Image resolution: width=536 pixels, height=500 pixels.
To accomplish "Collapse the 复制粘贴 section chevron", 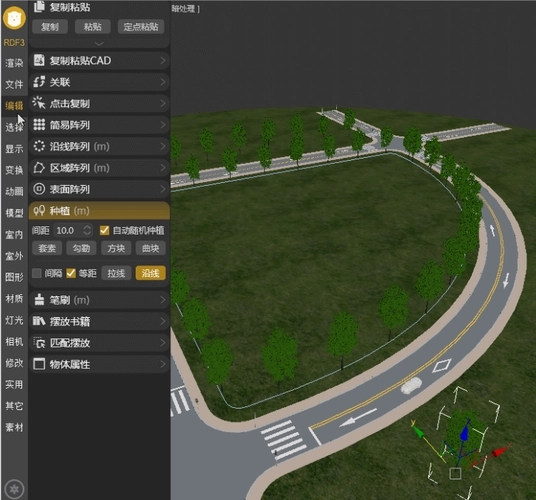I will [99, 43].
